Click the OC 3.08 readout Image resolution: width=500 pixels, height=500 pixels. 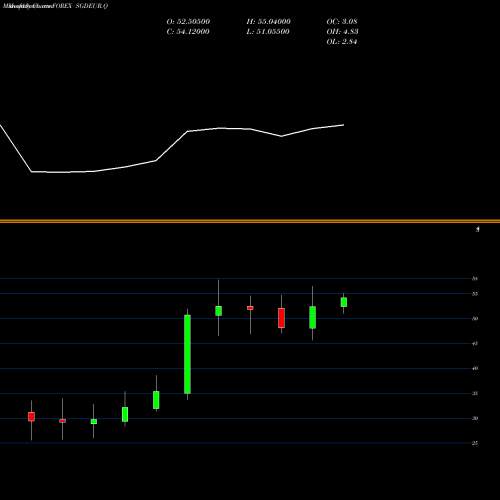342,22
